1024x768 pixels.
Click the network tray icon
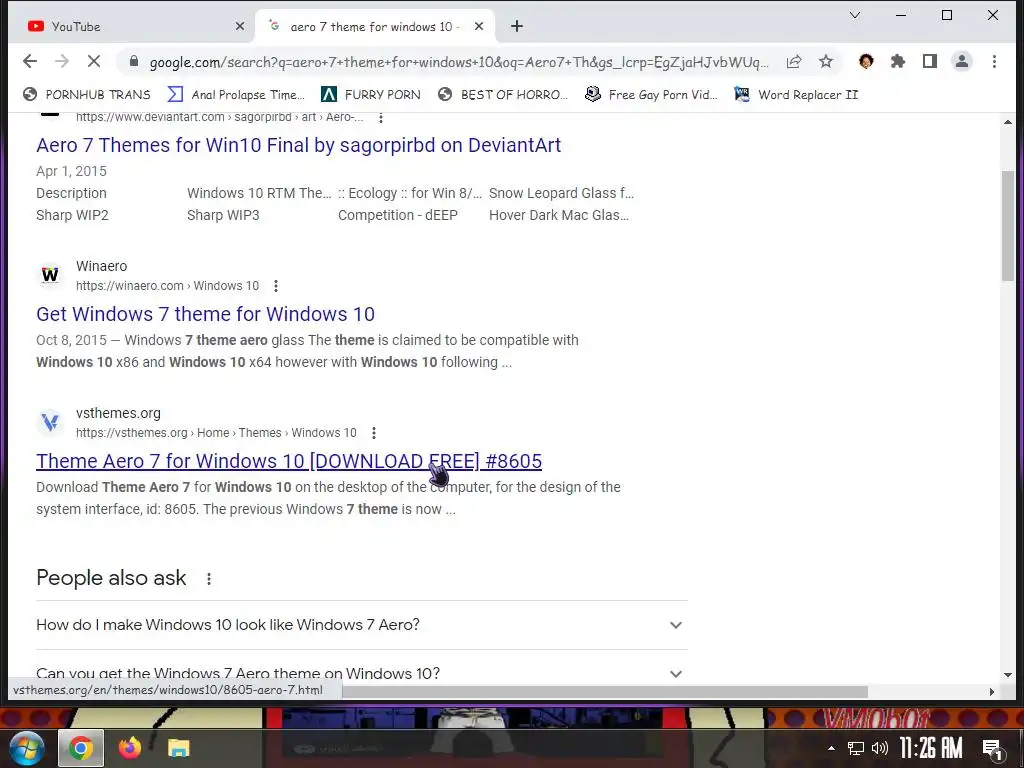[x=856, y=748]
